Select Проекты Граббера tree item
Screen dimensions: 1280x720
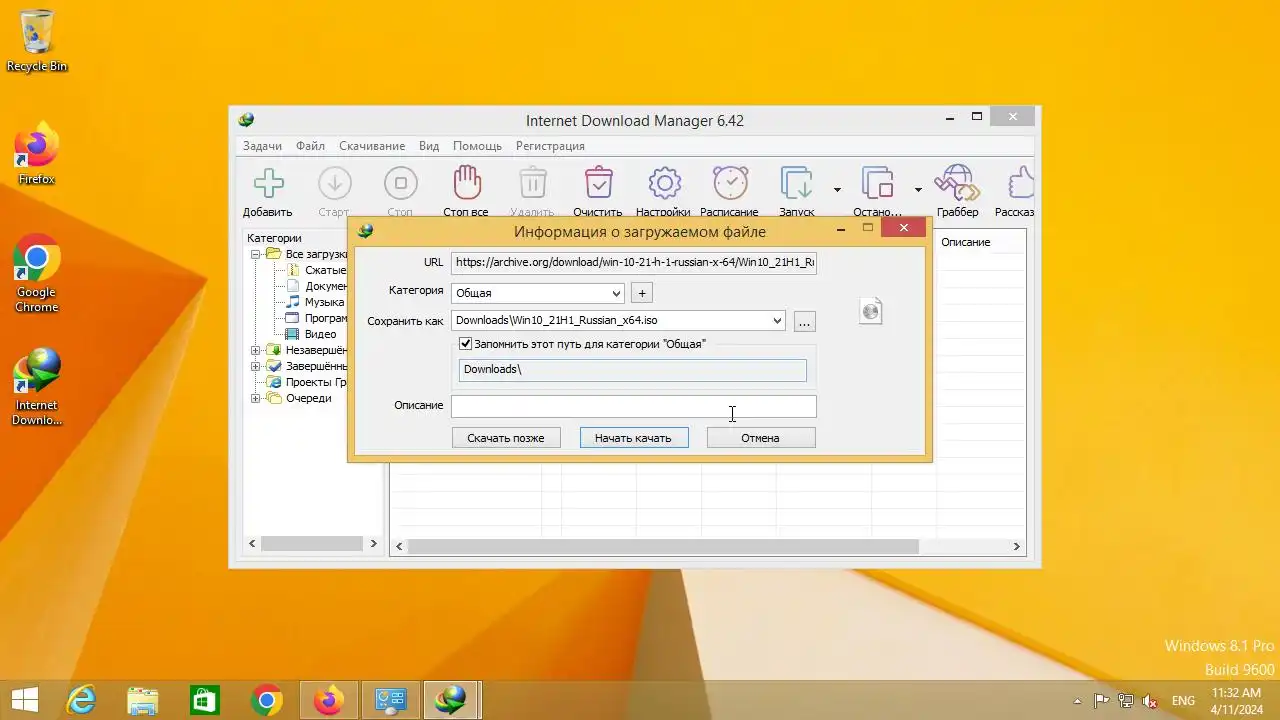pyautogui.click(x=316, y=382)
